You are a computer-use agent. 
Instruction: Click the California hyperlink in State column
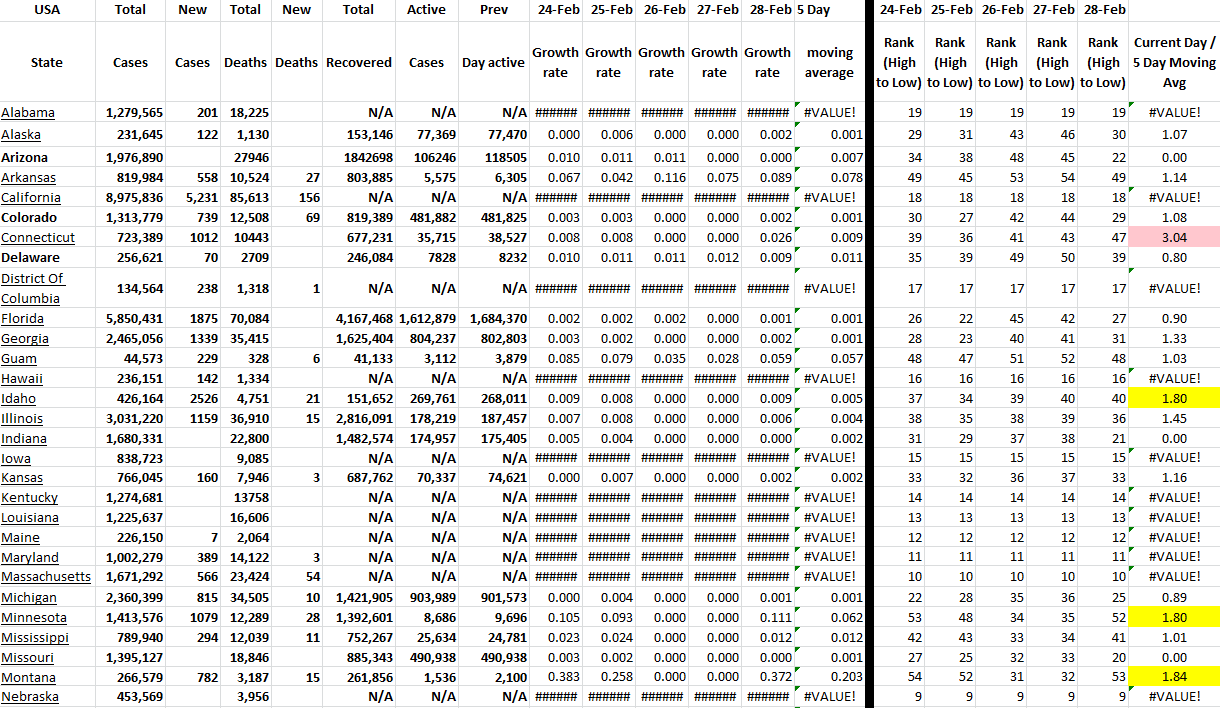pyautogui.click(x=31, y=198)
